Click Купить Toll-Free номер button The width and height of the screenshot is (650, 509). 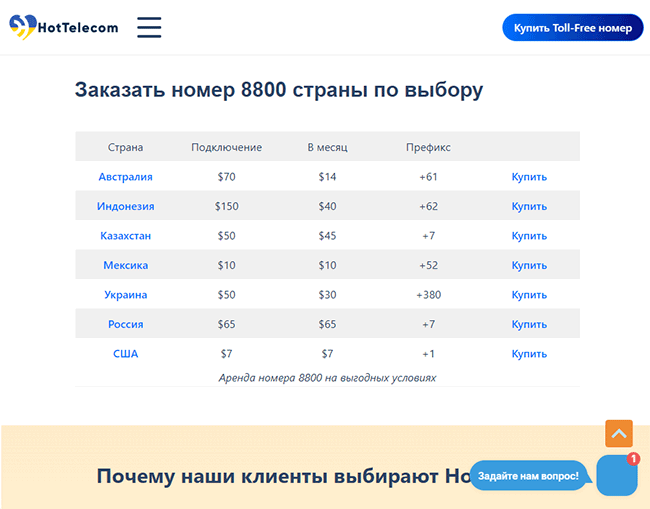click(572, 28)
